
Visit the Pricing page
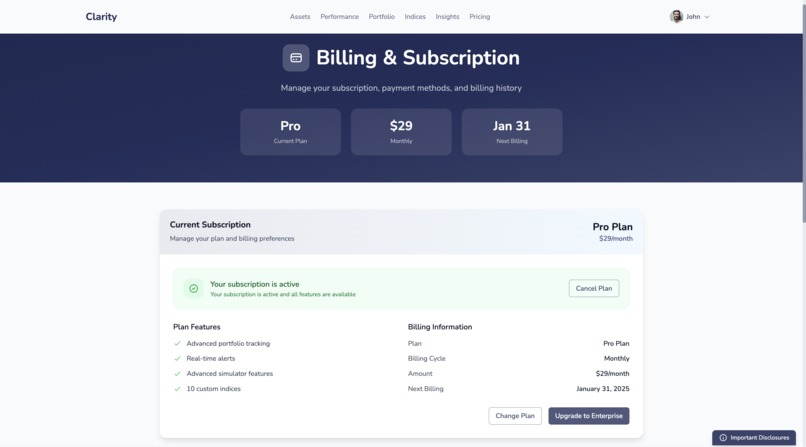(x=480, y=16)
